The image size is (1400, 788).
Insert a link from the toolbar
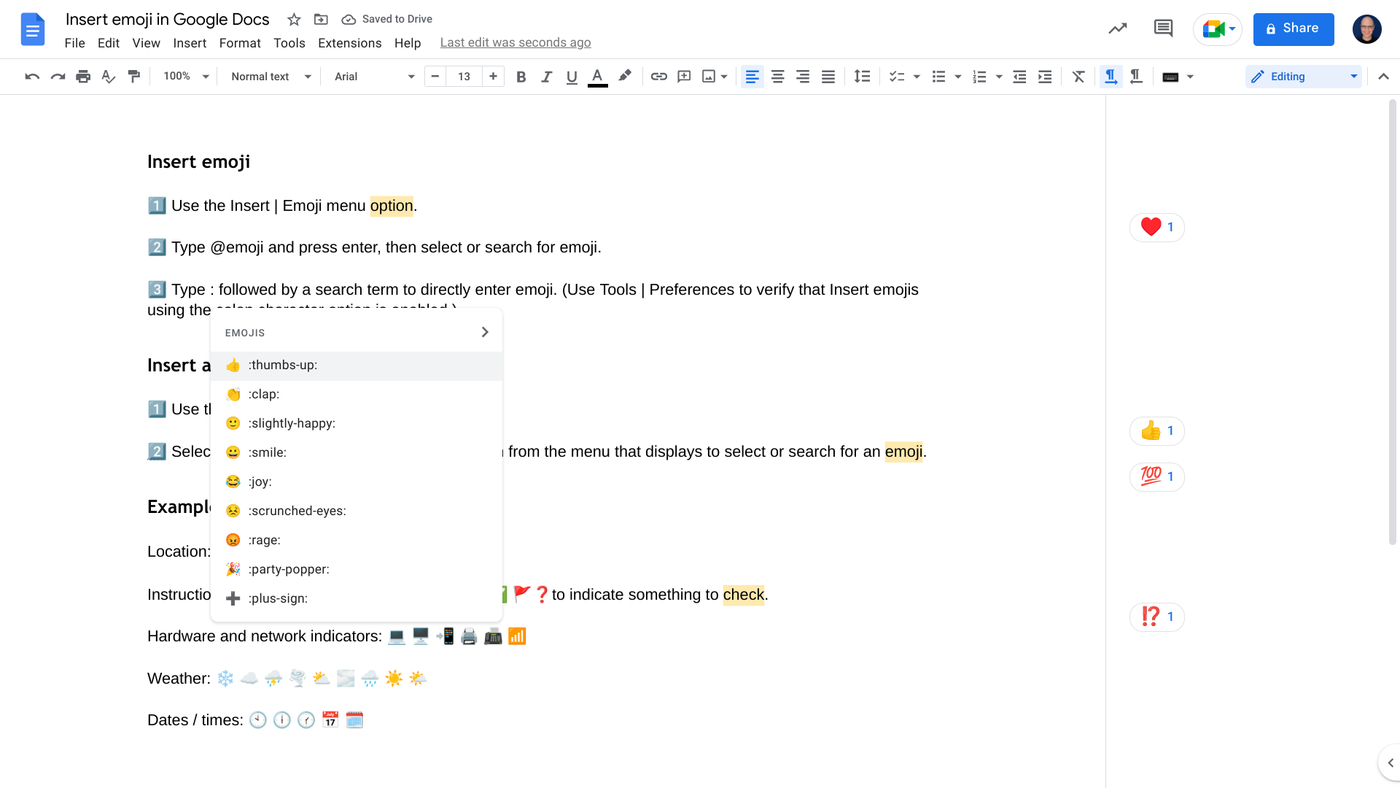tap(658, 76)
